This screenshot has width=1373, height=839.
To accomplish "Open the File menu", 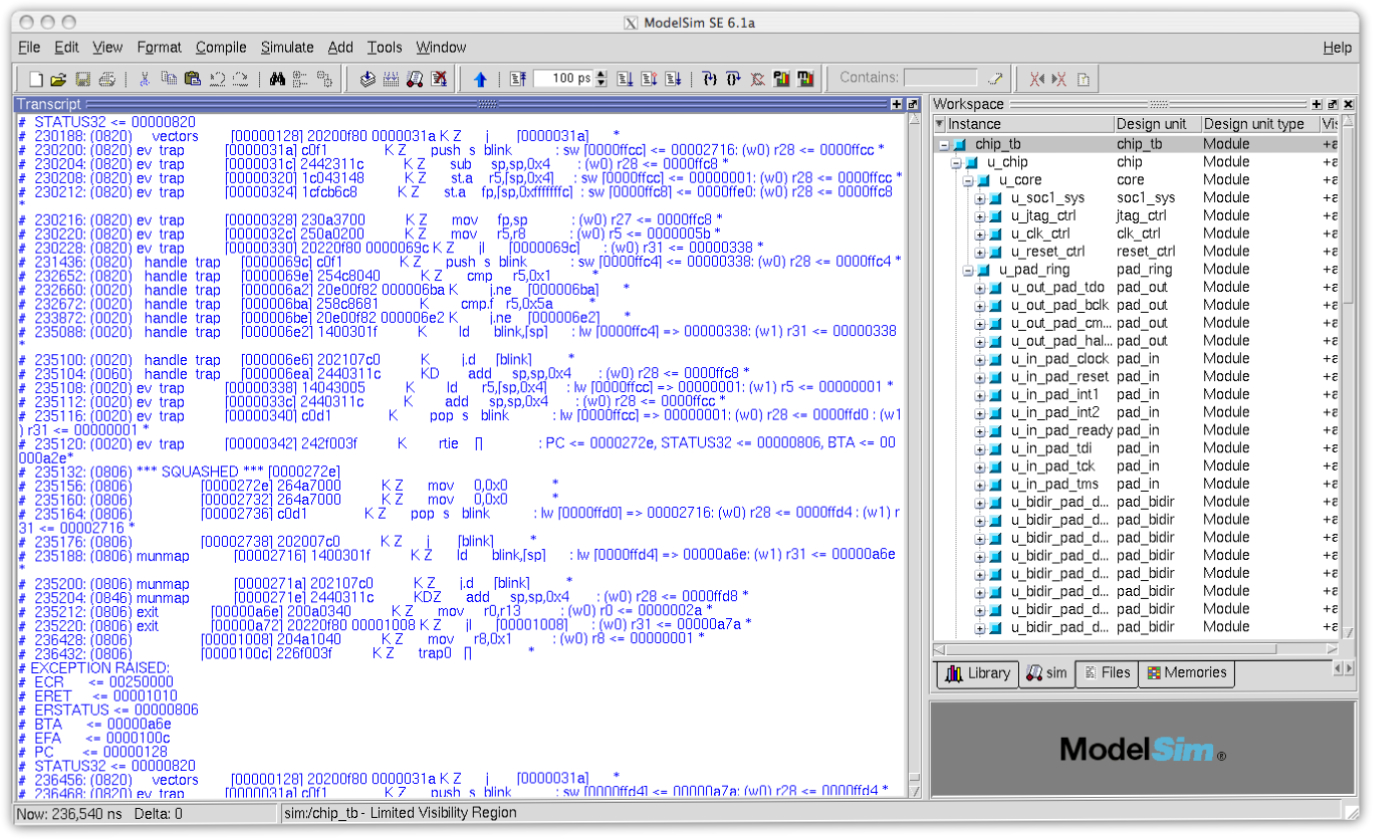I will tap(29, 47).
